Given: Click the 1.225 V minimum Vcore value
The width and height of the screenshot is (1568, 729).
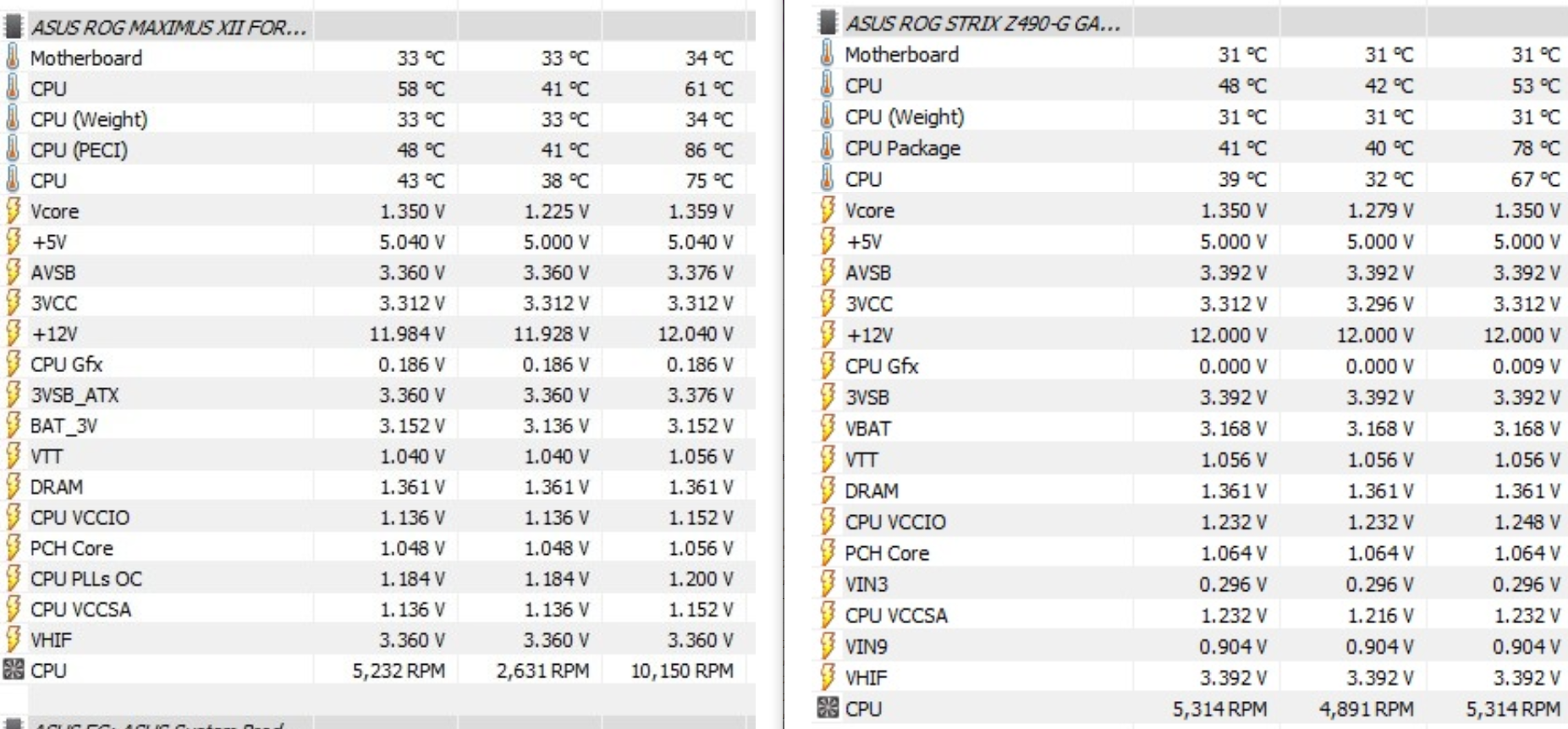Looking at the screenshot, I should [556, 211].
